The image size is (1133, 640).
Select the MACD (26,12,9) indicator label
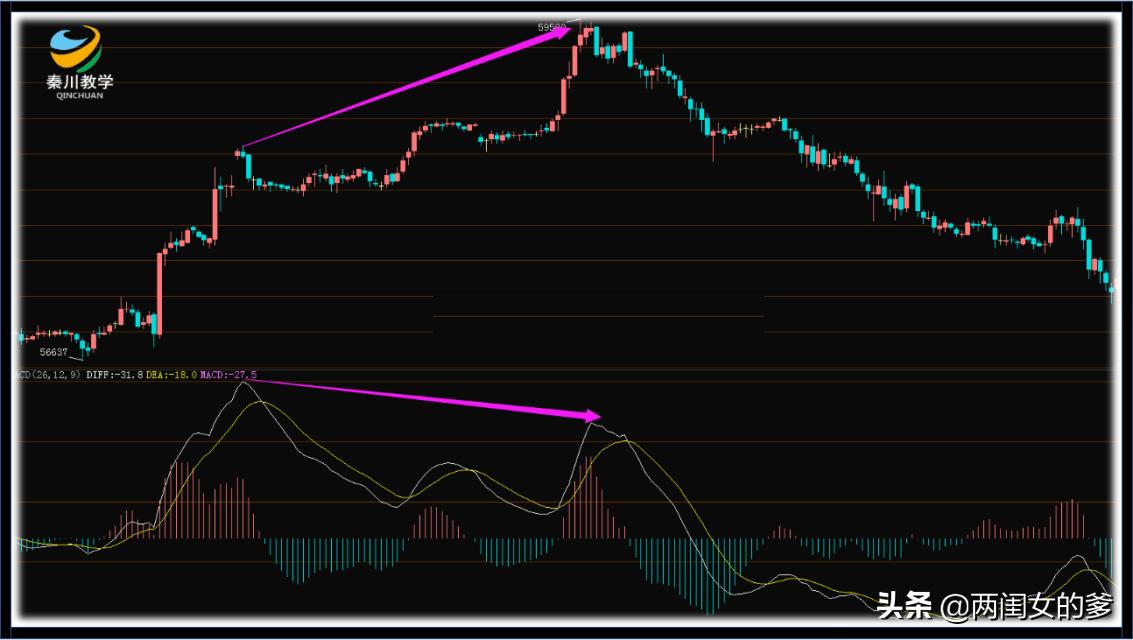tap(49, 376)
